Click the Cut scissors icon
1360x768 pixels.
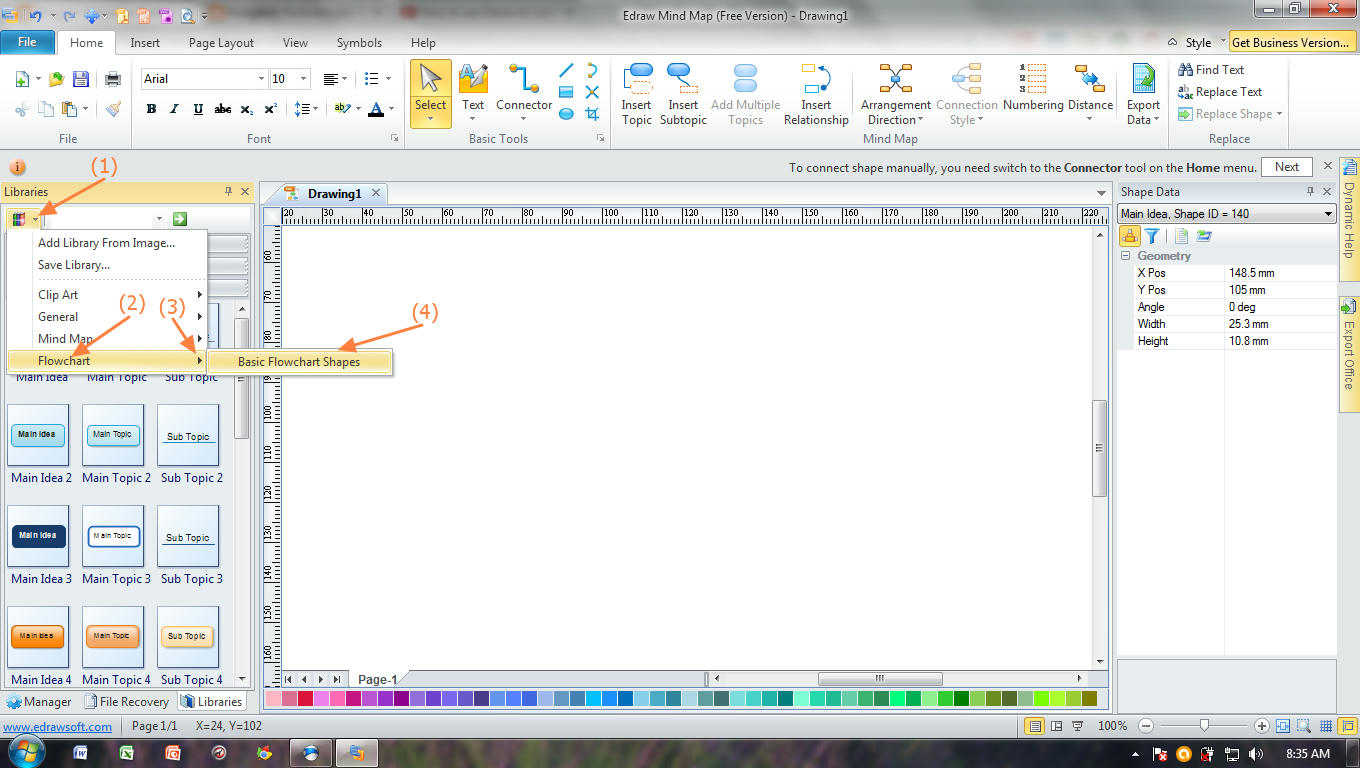pos(23,109)
